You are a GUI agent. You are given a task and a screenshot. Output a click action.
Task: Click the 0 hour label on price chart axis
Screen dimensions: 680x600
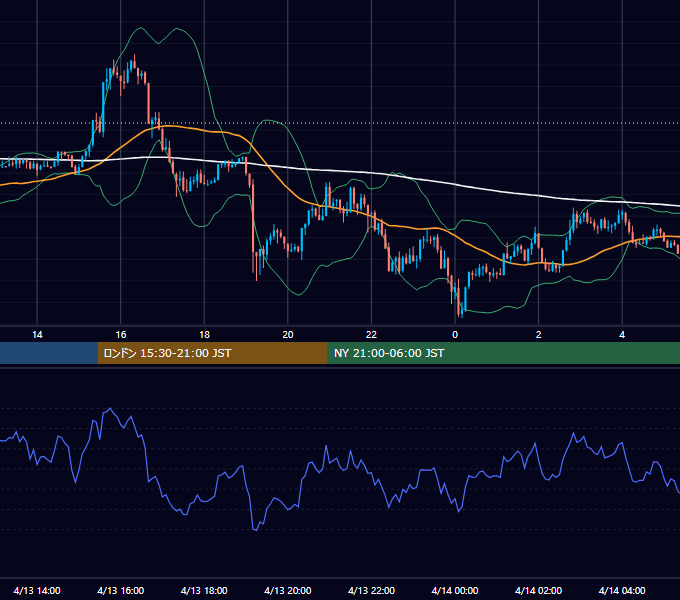(x=455, y=335)
